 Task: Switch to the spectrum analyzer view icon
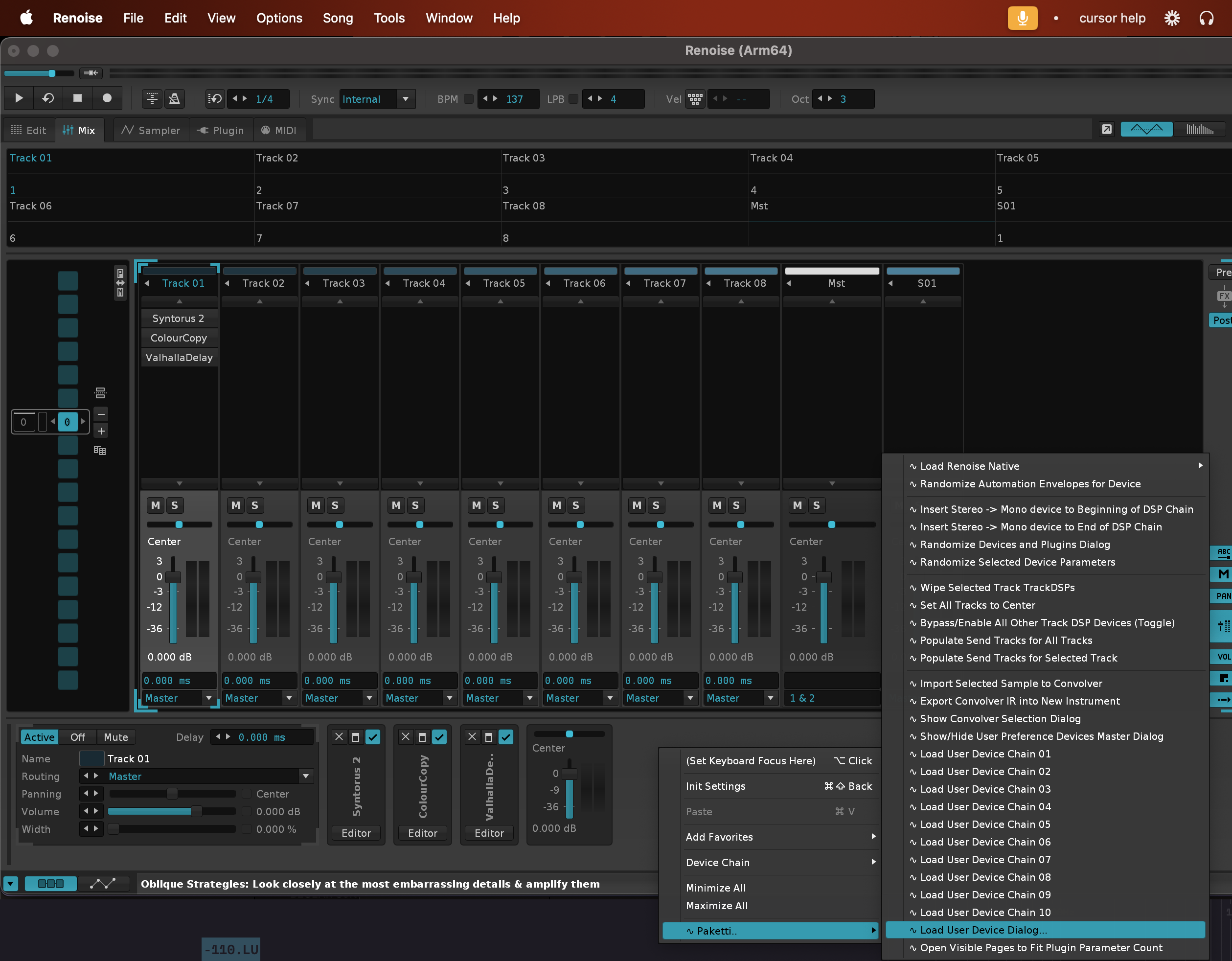pos(1199,130)
